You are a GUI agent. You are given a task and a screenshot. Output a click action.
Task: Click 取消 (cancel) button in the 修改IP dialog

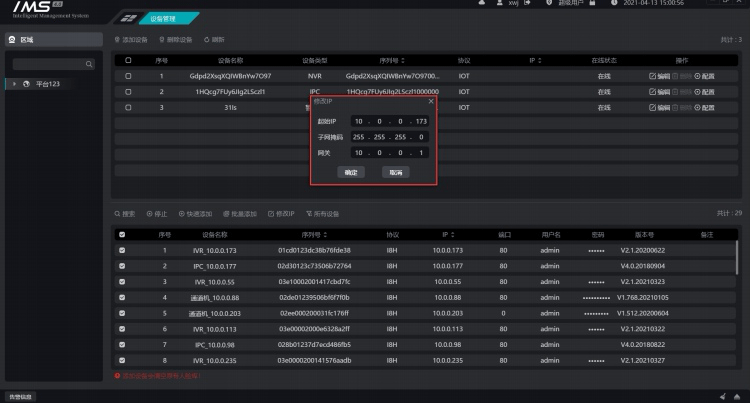[x=396, y=172]
